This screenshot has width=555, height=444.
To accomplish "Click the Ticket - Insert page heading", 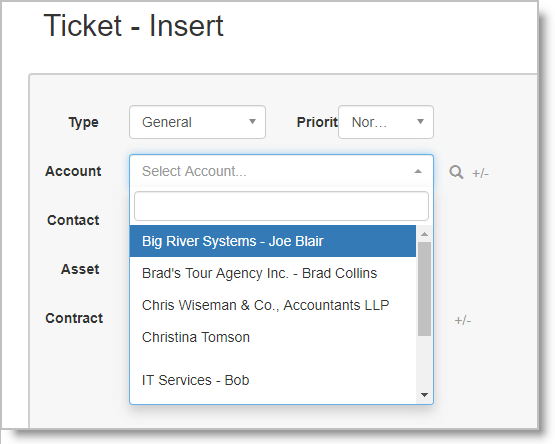I will click(x=133, y=25).
